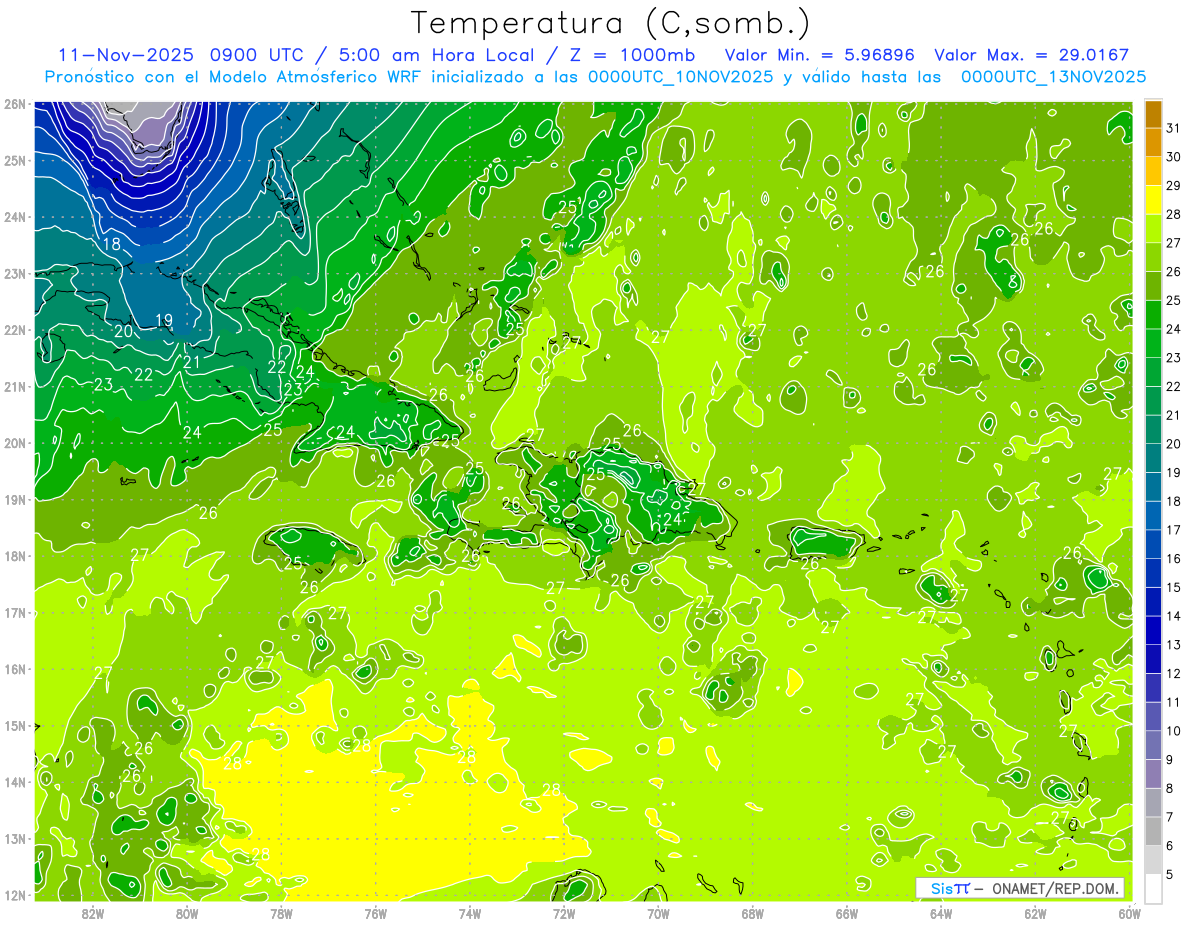Click the latitude axis label 14N

(x=14, y=782)
